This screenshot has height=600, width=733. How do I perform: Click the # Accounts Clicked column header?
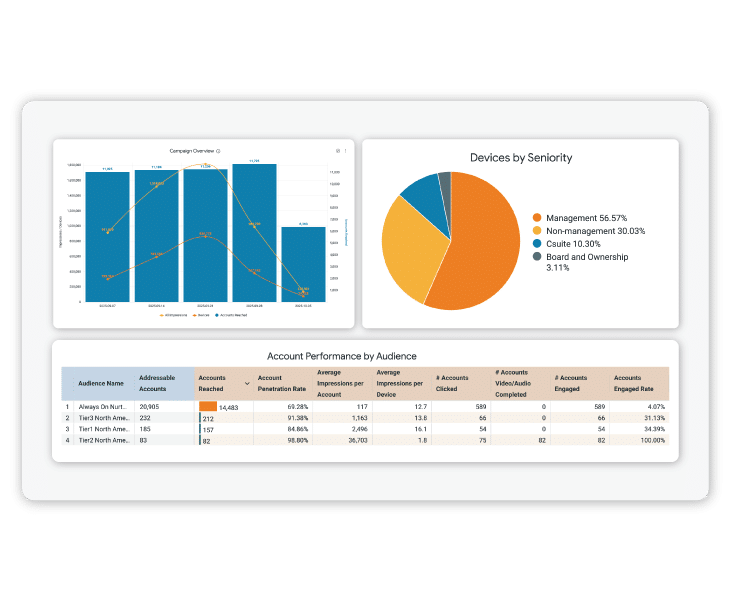coord(462,384)
